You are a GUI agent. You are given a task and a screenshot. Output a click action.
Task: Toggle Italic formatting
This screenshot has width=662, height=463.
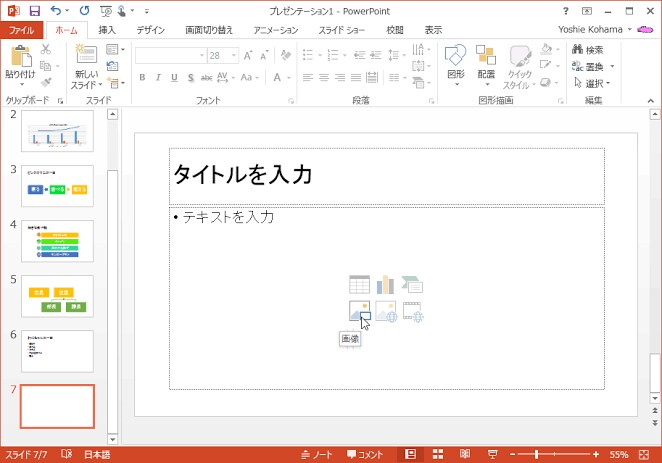tap(158, 77)
